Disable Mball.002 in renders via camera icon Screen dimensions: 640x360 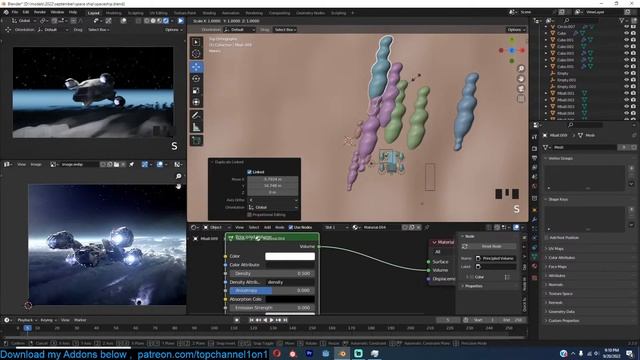tap(633, 100)
